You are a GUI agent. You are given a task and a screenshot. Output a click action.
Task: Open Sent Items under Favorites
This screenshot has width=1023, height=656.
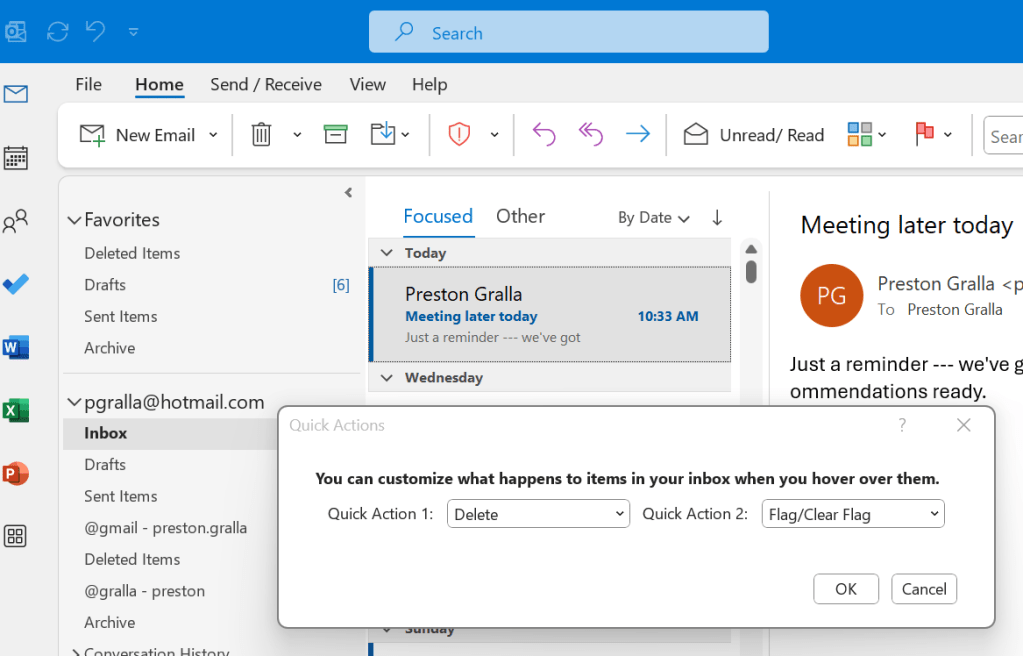point(121,317)
